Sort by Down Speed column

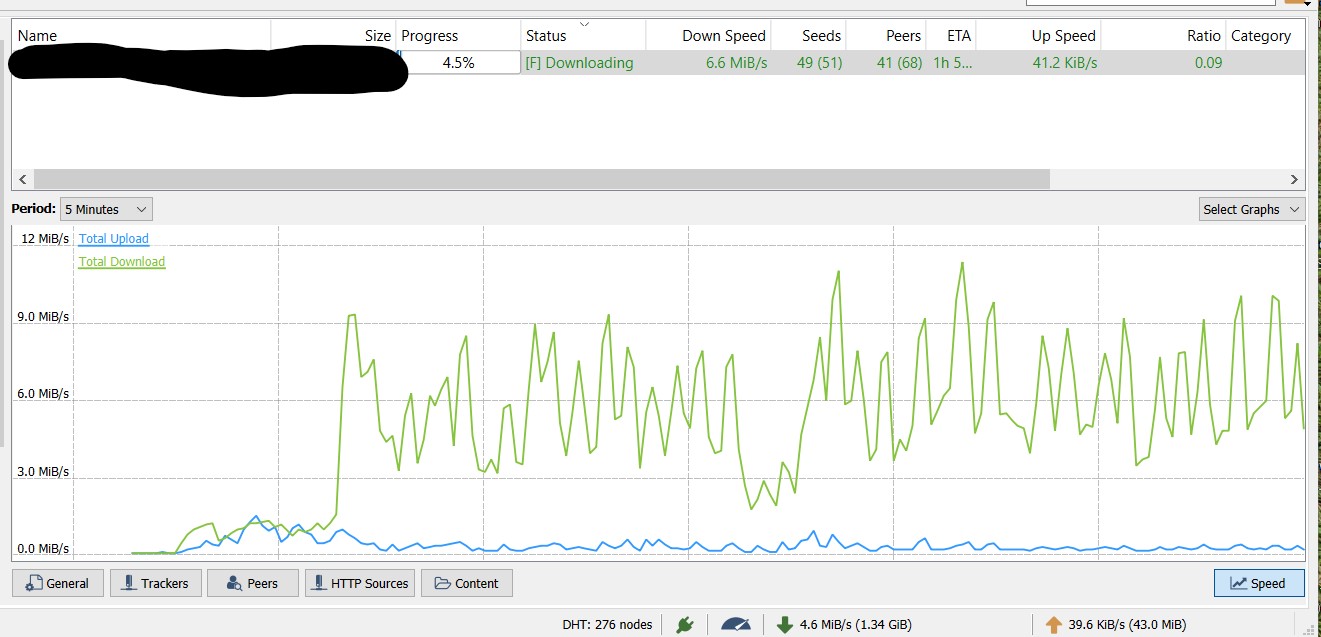pyautogui.click(x=709, y=35)
